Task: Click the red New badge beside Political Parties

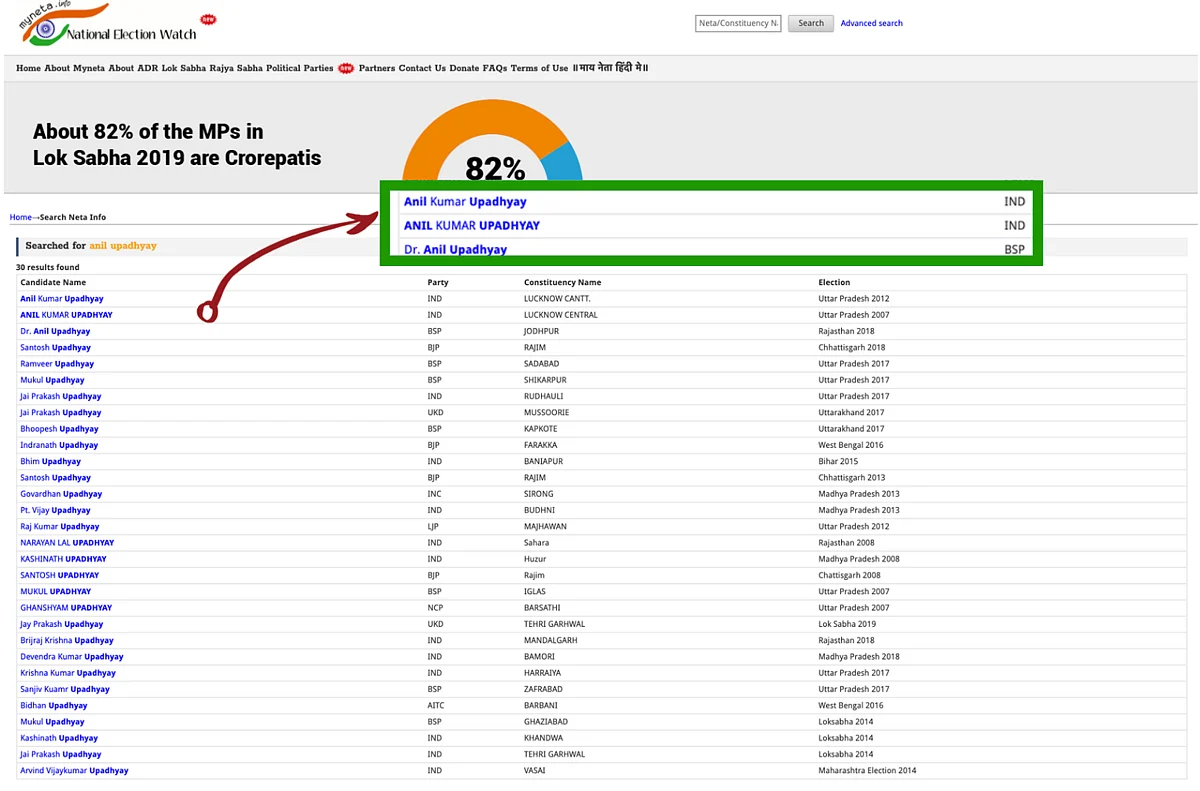Action: click(x=346, y=68)
